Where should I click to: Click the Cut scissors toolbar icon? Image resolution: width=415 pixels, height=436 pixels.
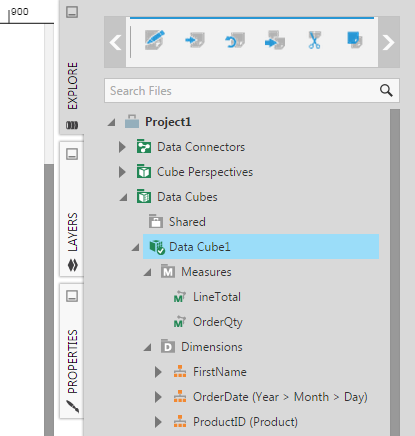[314, 40]
